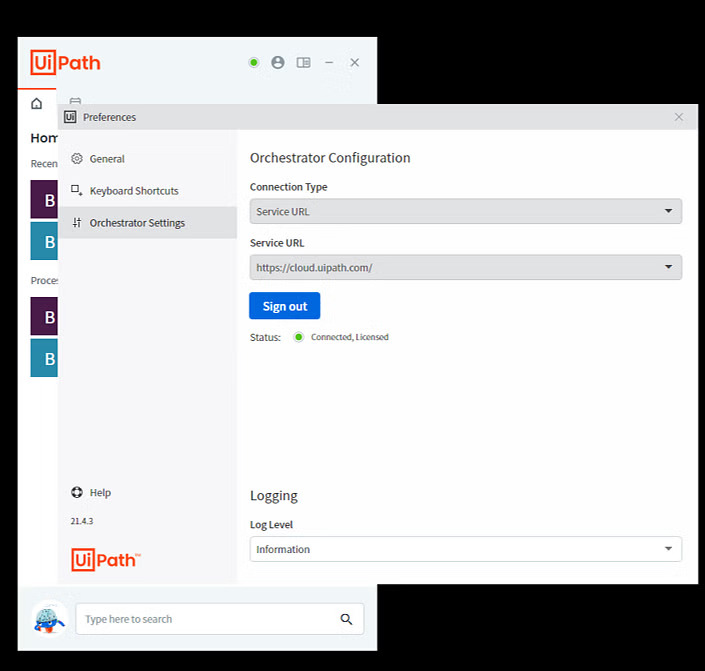705x671 pixels.
Task: Click the search box in Assistant
Action: [219, 619]
